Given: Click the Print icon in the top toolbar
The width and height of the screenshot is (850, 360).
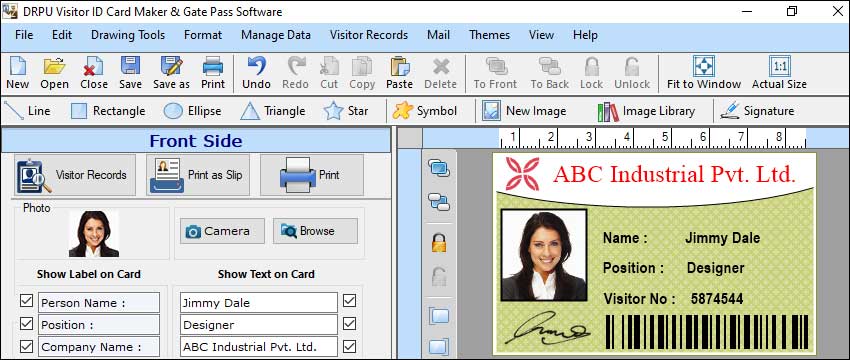Looking at the screenshot, I should click(213, 73).
